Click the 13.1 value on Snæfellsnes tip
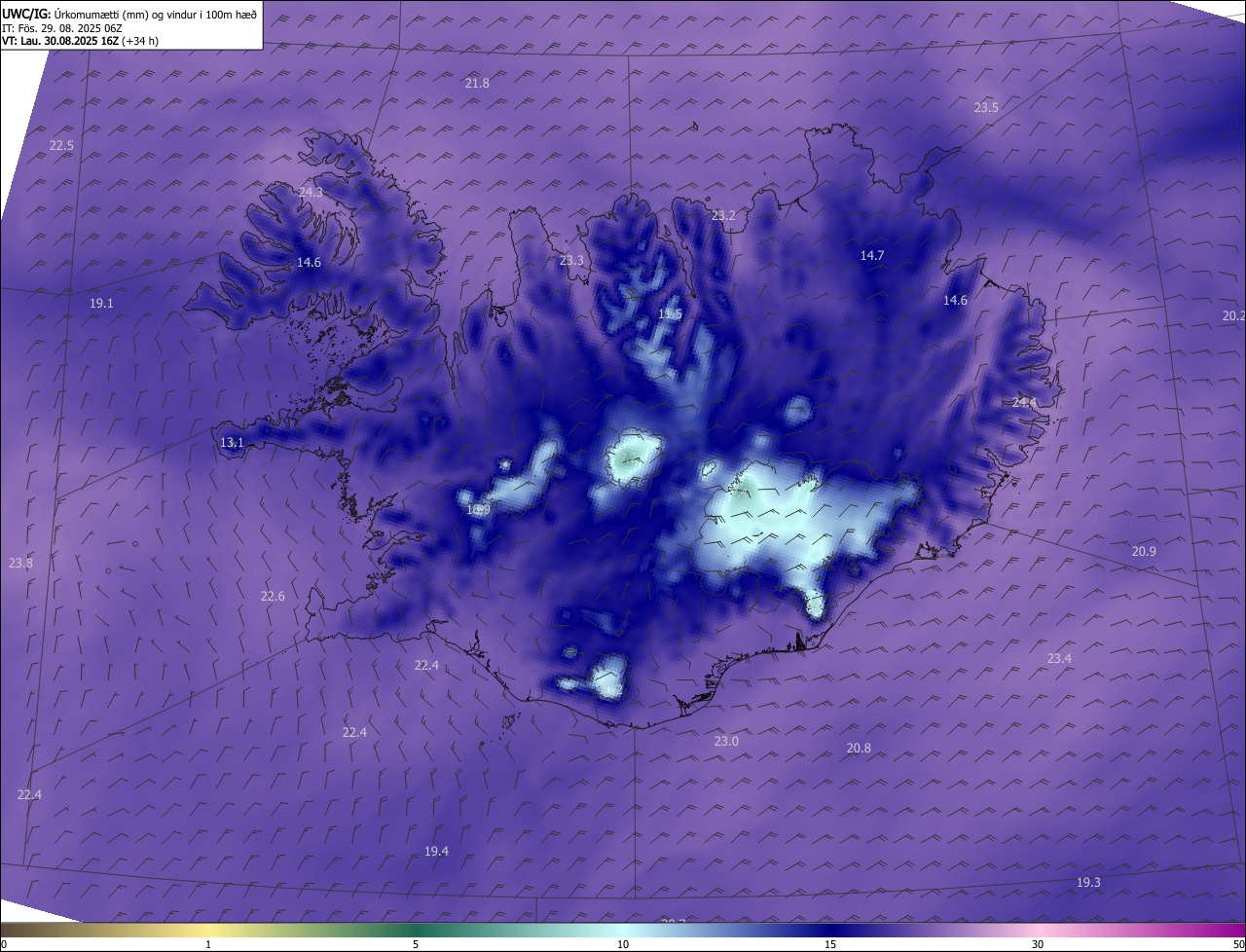The width and height of the screenshot is (1246, 952). point(232,443)
